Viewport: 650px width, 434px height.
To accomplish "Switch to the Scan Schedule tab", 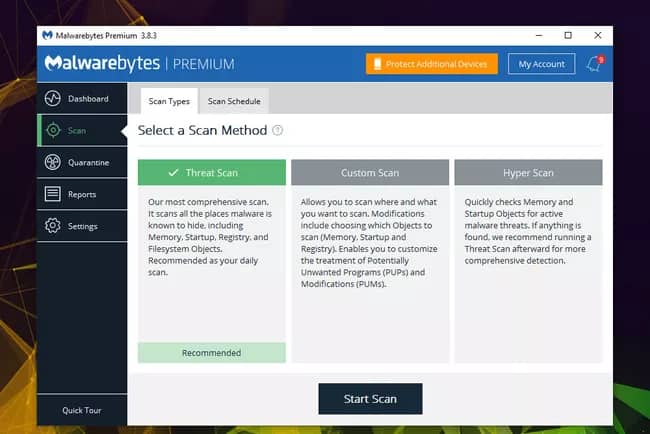I will pyautogui.click(x=234, y=101).
